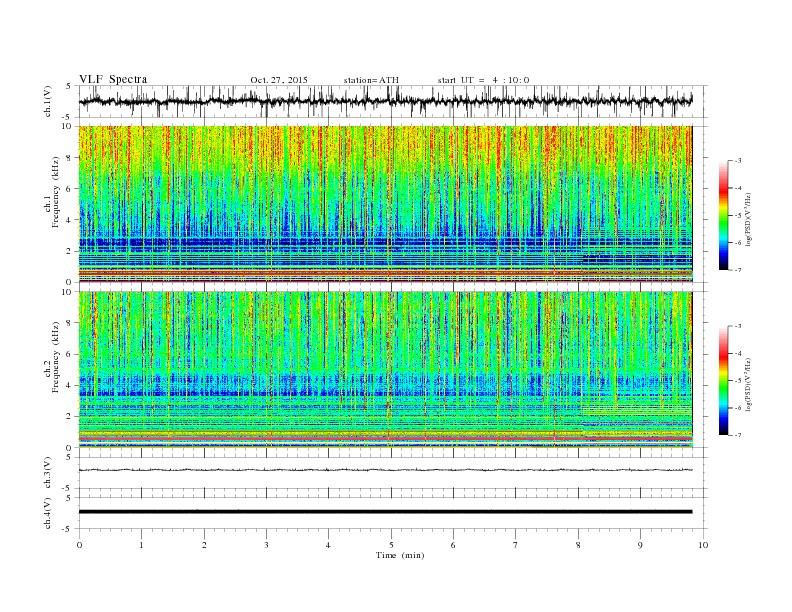Click inside the ch.2 spectrogram panel
This screenshot has height=612, width=792.
[385, 370]
